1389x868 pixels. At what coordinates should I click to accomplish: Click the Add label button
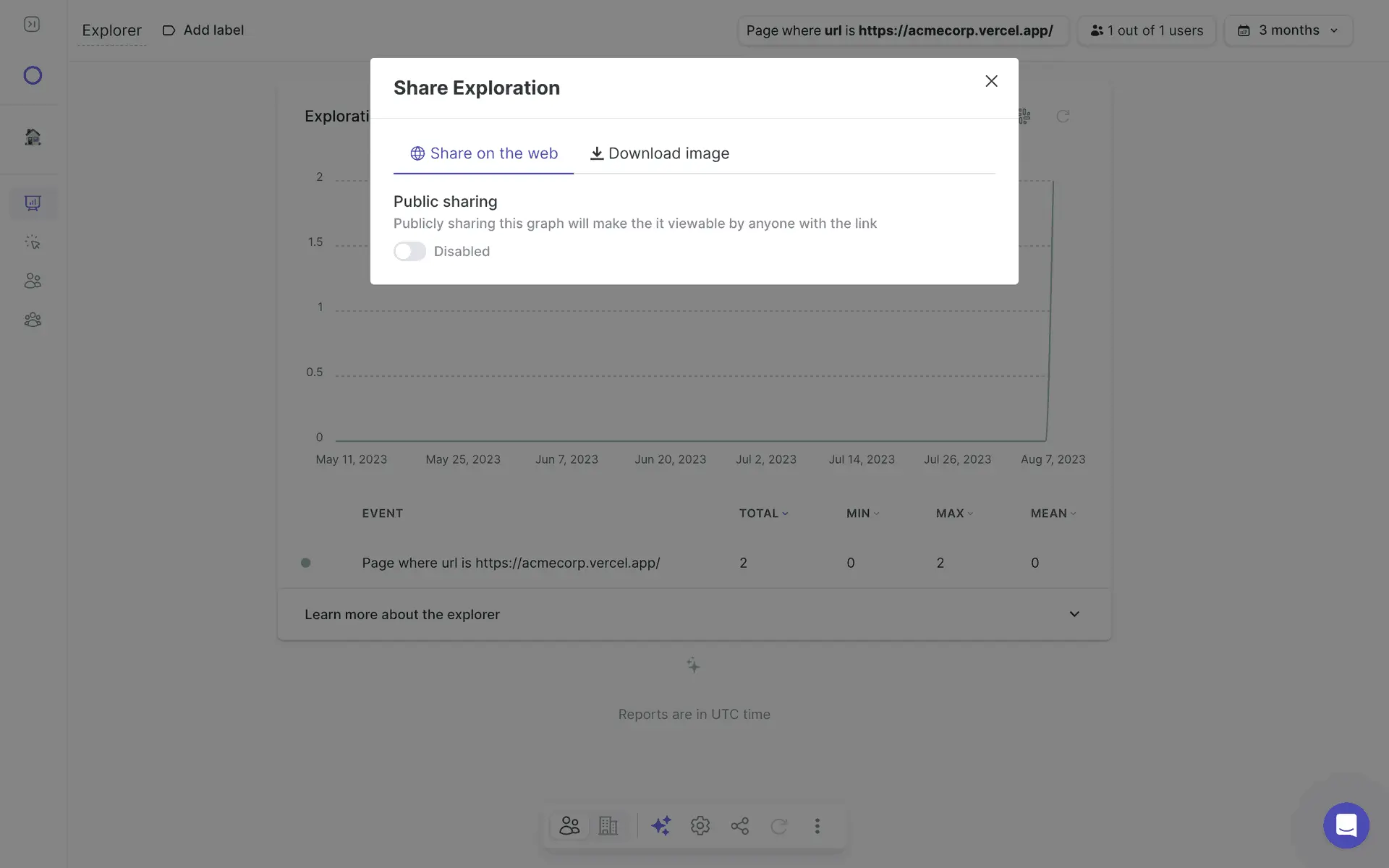click(203, 30)
